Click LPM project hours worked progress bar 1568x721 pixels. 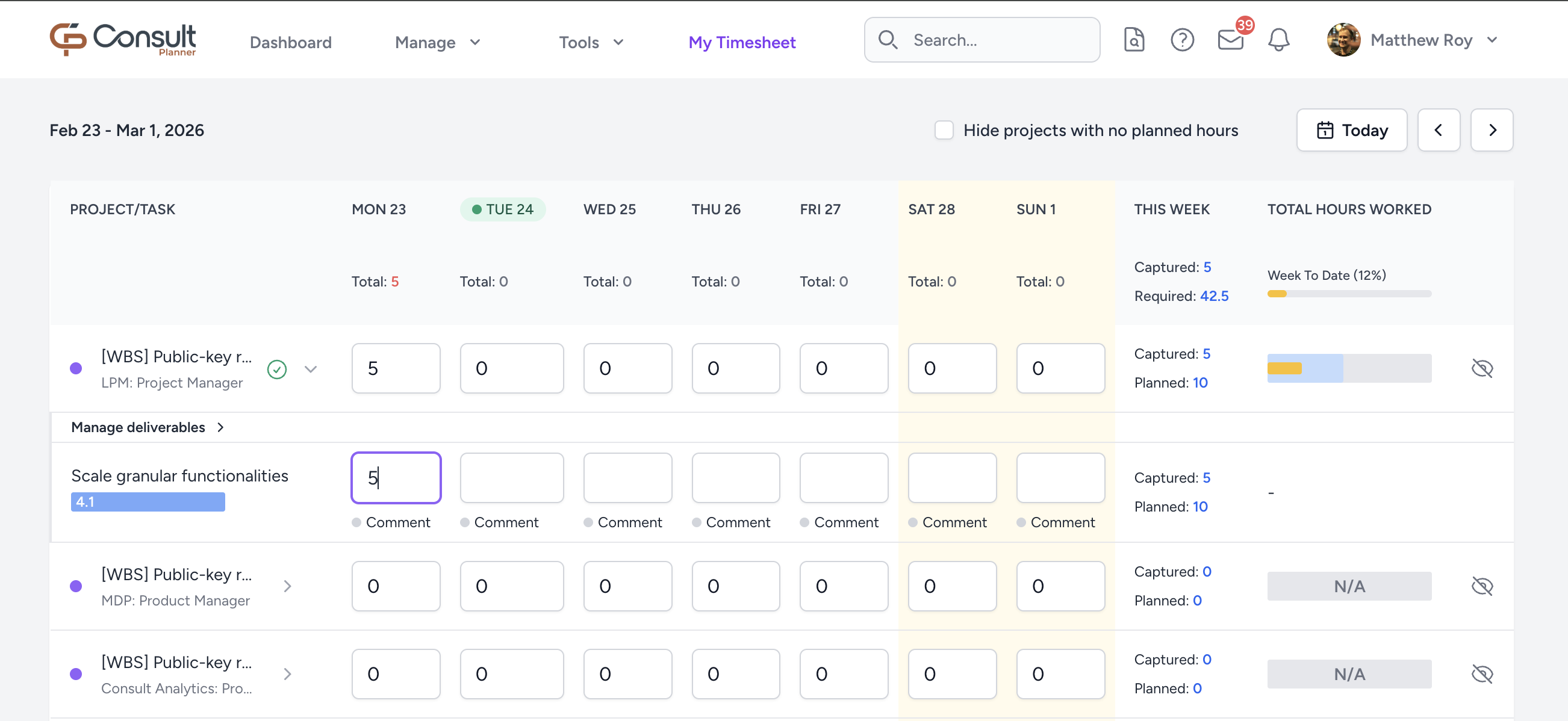(1349, 368)
